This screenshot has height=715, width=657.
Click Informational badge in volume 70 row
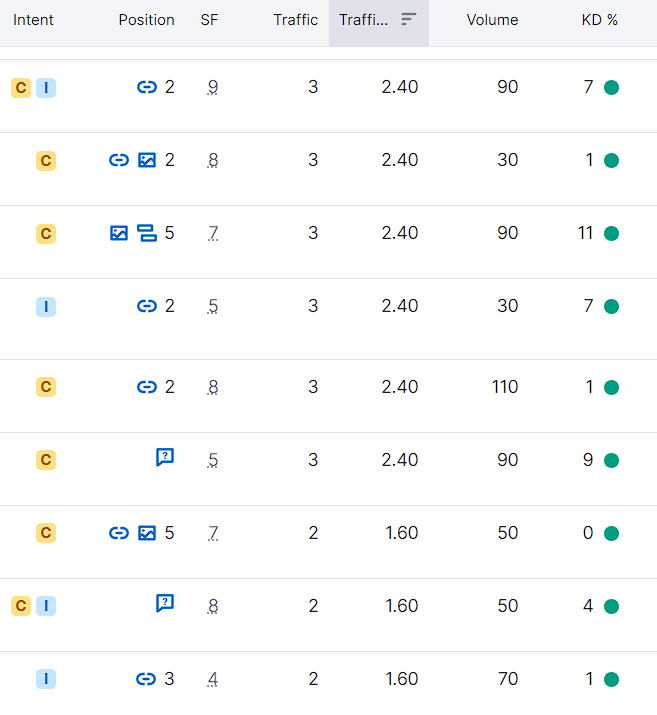46,679
